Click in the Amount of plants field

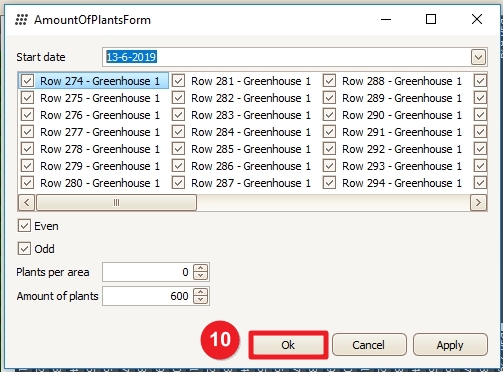pos(147,296)
